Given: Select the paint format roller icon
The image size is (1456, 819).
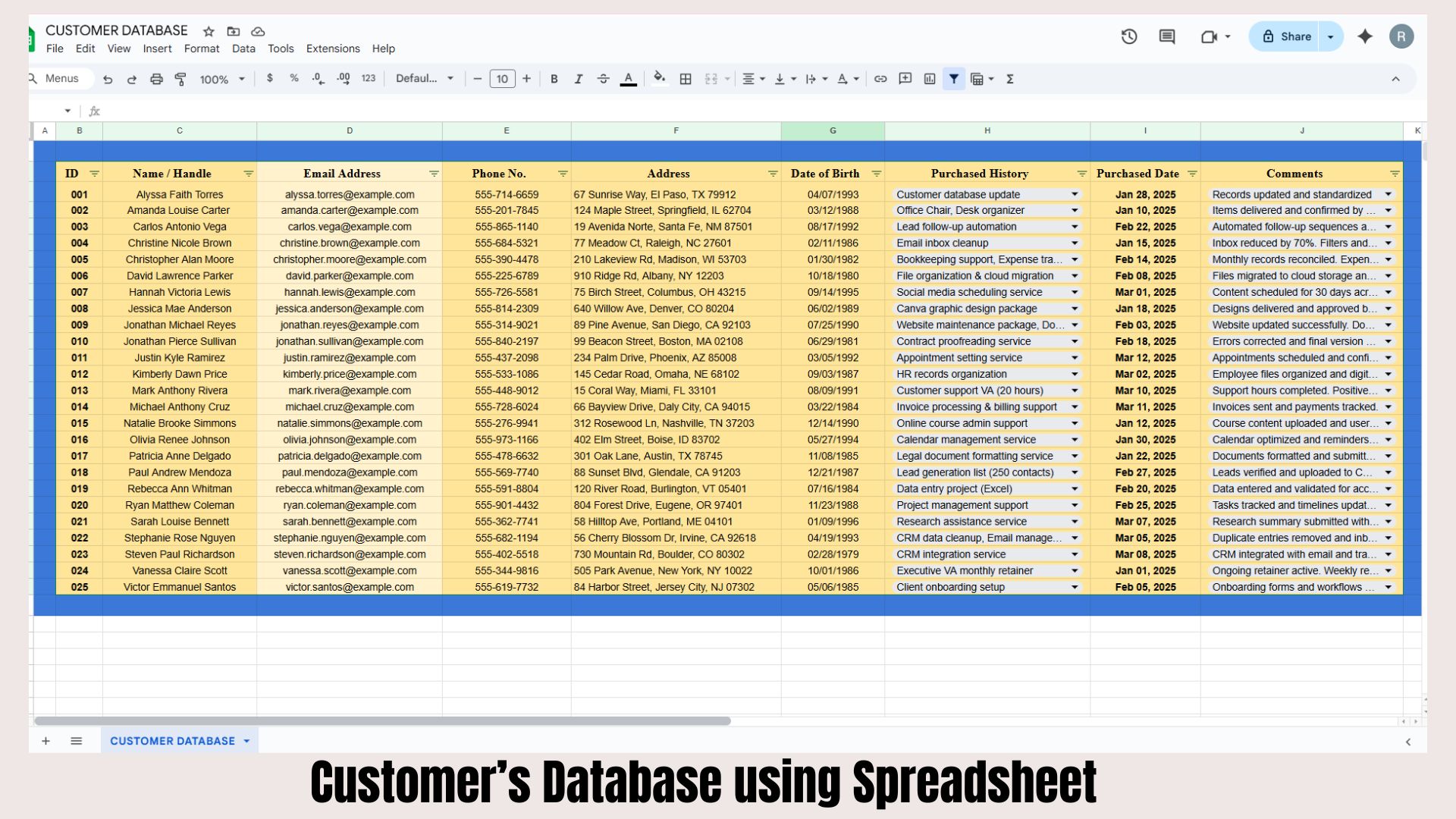Looking at the screenshot, I should pyautogui.click(x=180, y=79).
